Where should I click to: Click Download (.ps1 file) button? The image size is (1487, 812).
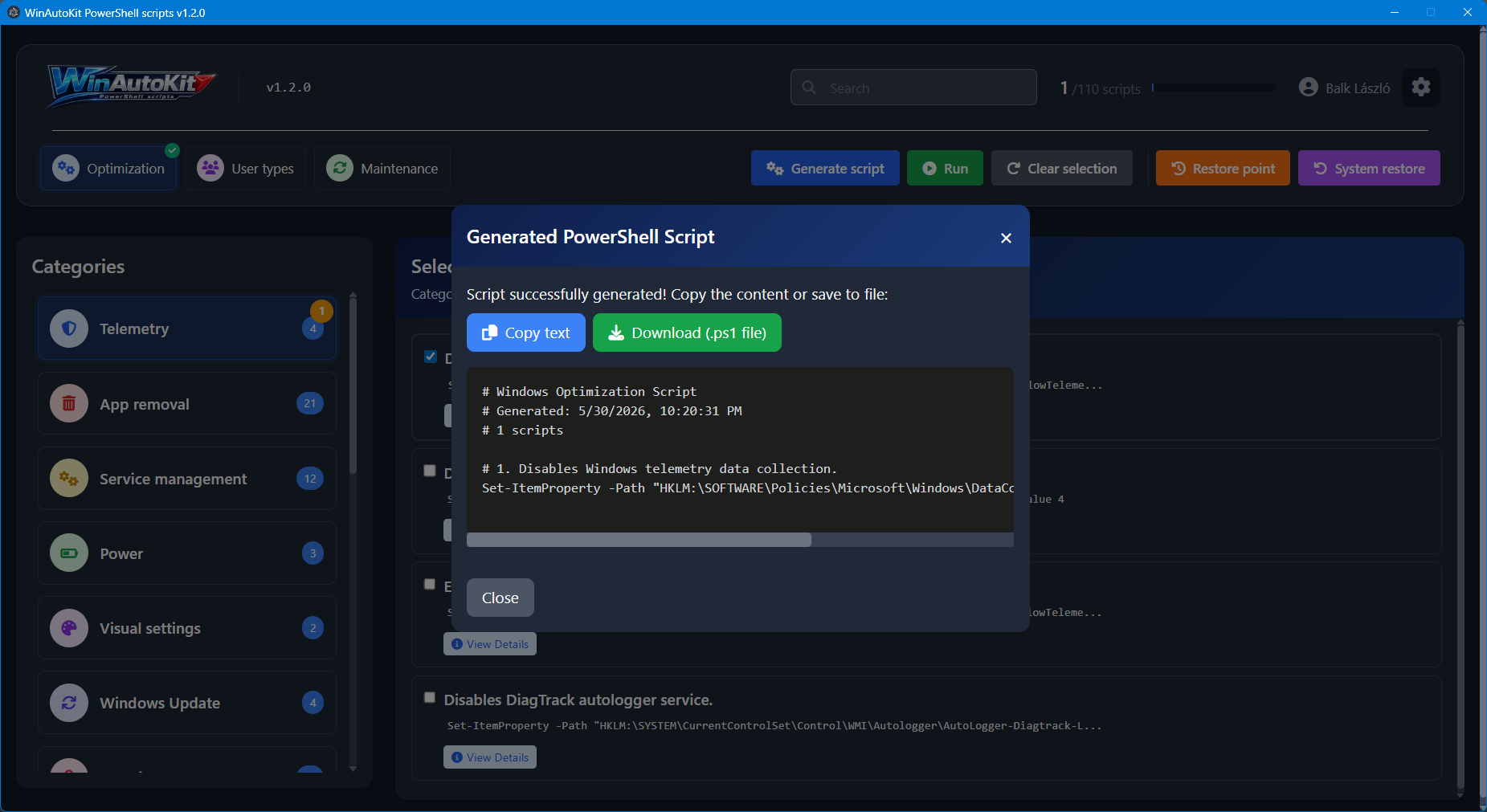(x=687, y=333)
